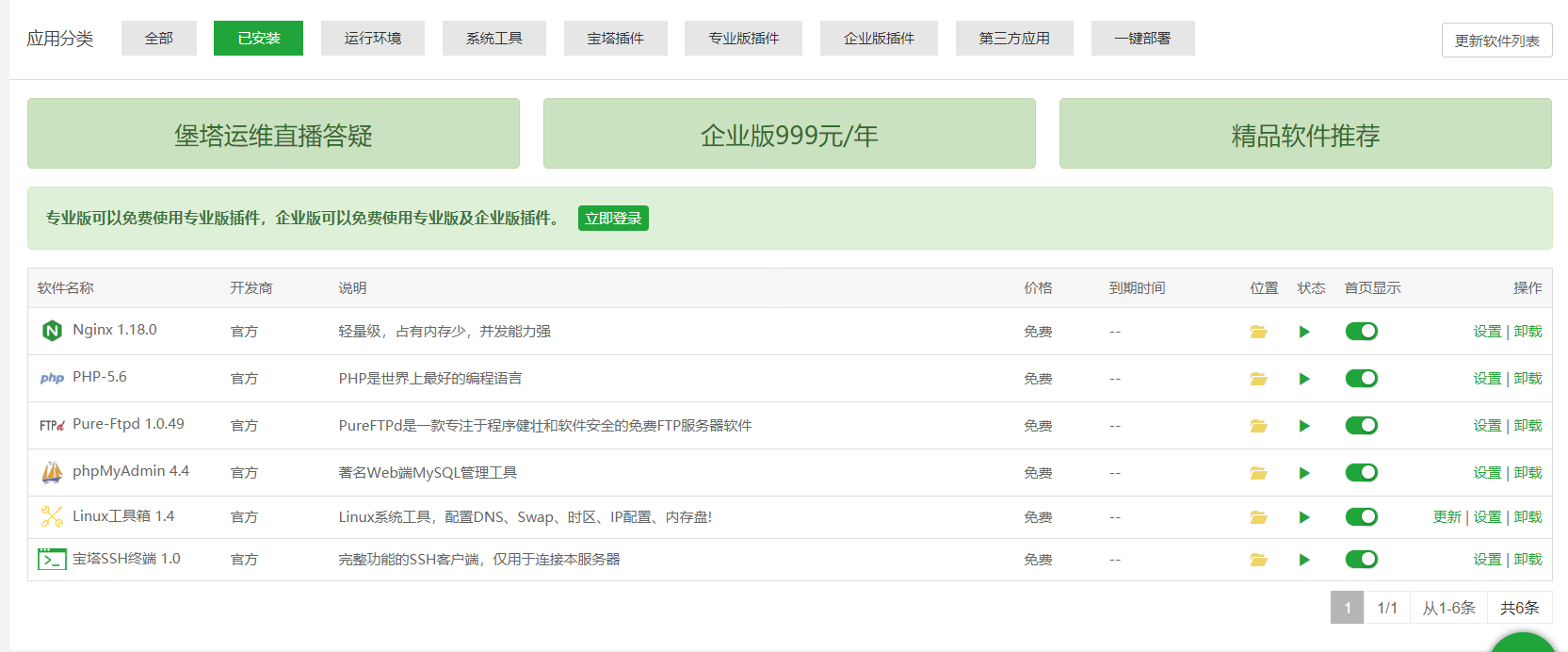Click the Linux工具箱 wrench icon
The image size is (1568, 652).
(x=52, y=516)
